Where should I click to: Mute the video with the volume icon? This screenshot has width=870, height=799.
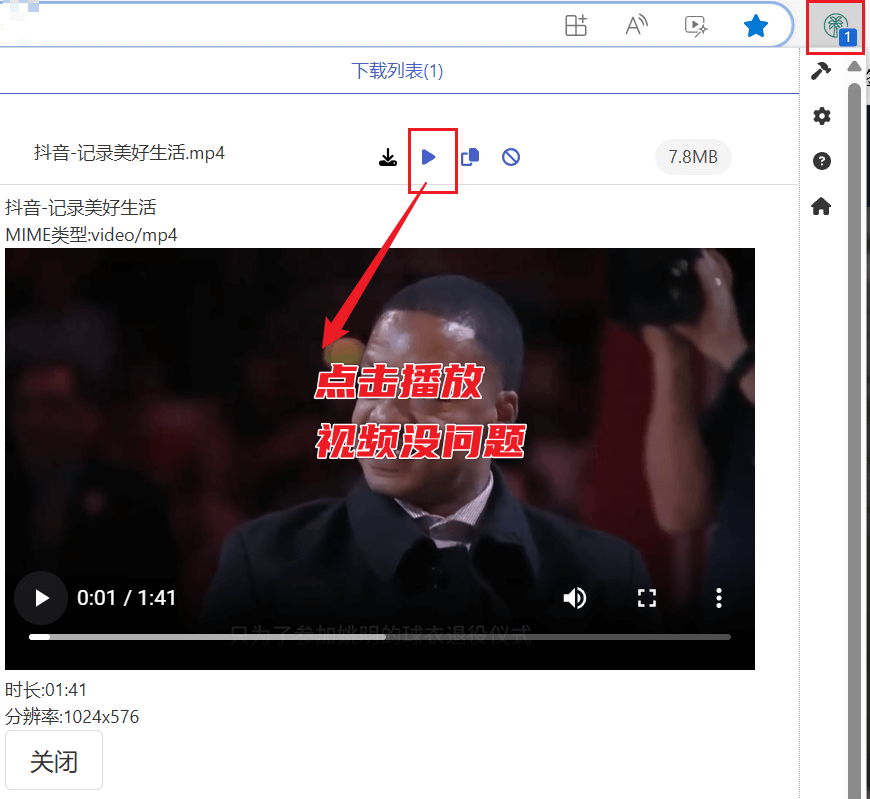[575, 598]
